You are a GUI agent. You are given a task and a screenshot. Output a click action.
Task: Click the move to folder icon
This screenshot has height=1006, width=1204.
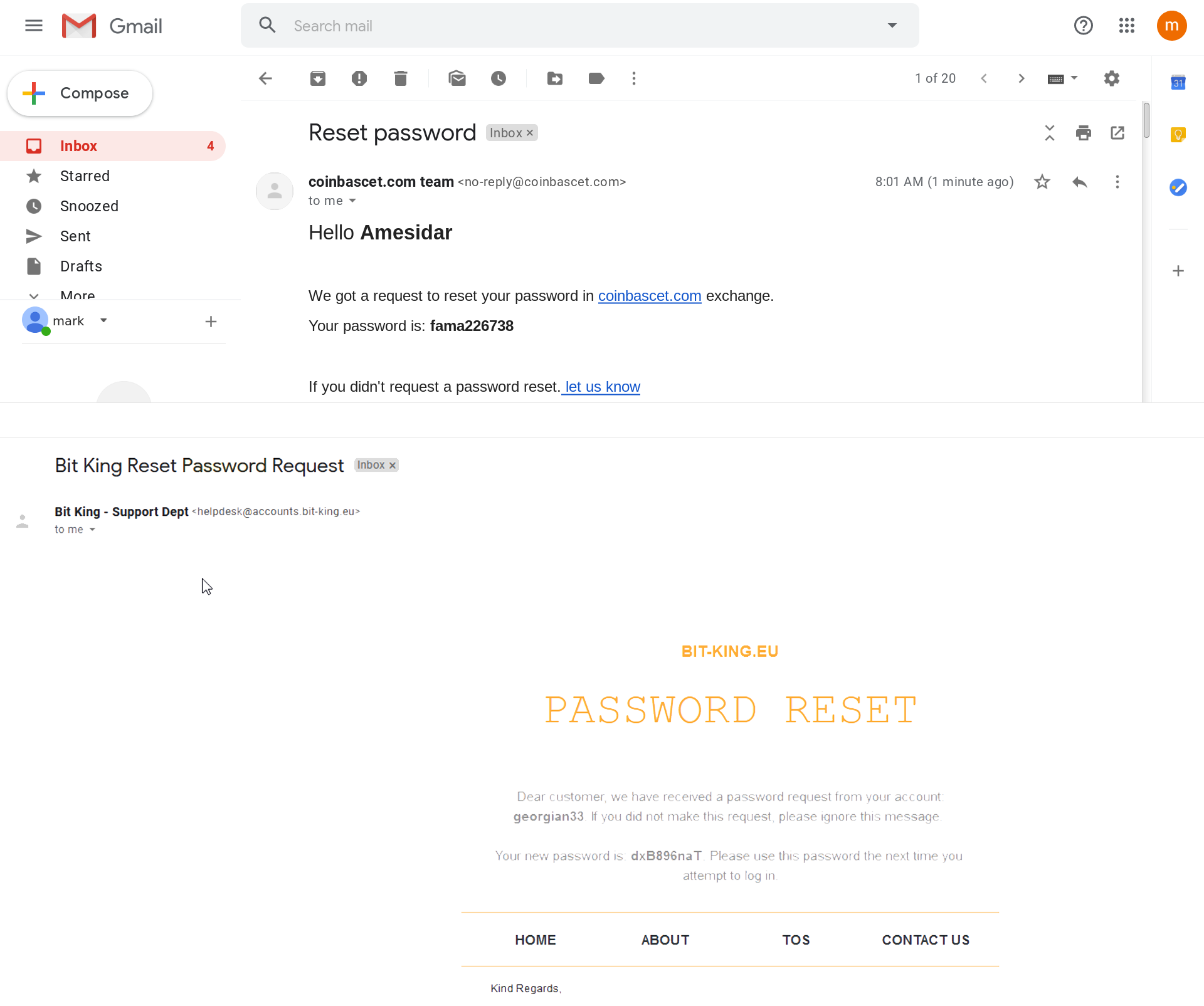point(554,78)
